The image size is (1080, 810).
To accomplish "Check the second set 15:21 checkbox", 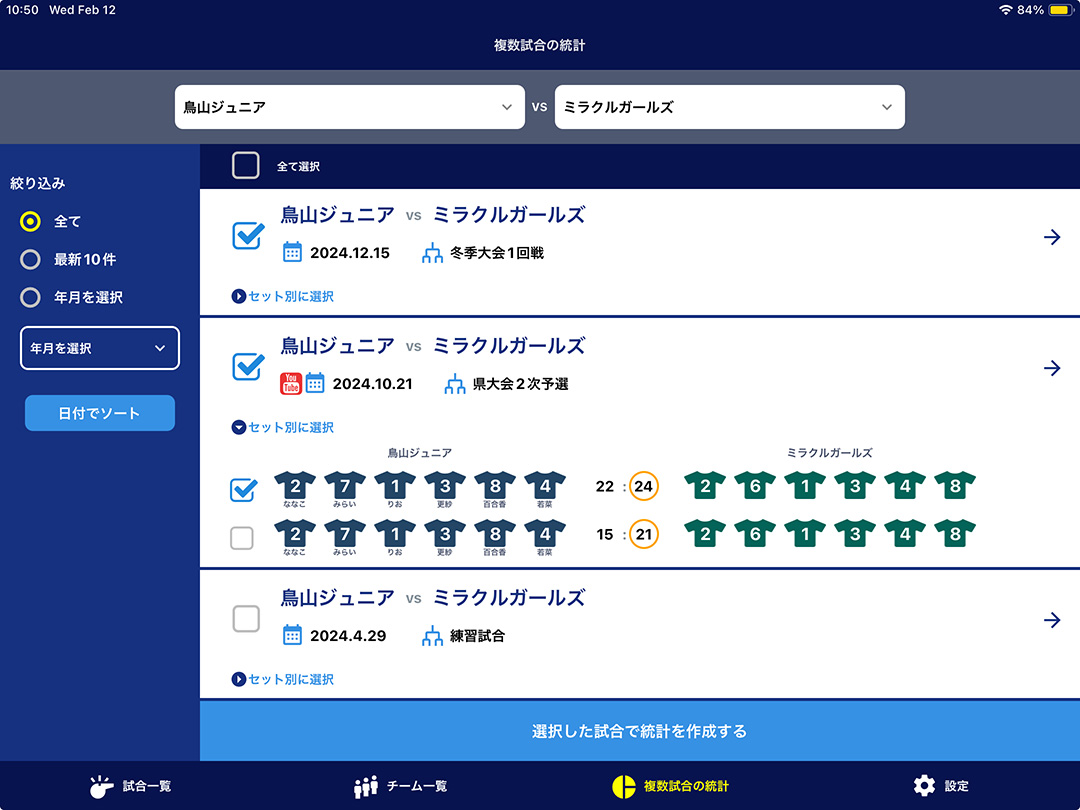I will (242, 538).
